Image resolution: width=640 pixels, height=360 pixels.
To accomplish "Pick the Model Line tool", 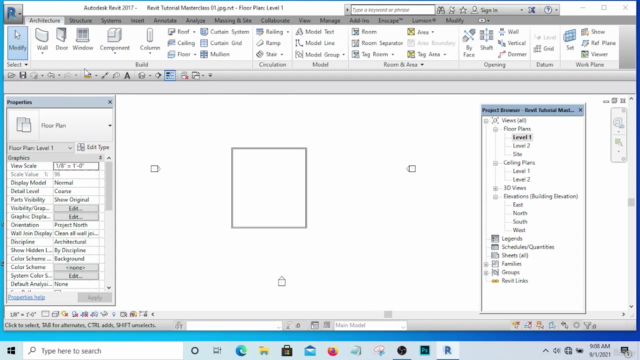I will 315,43.
